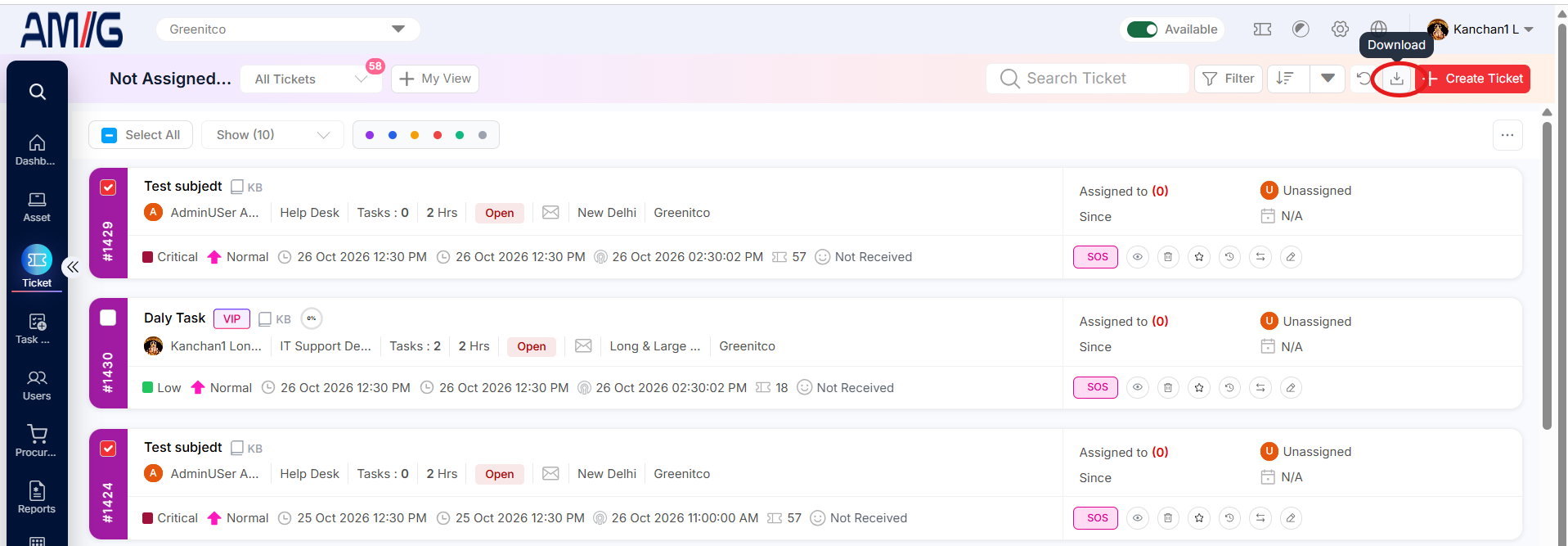1568x546 pixels.
Task: Open the sort order icon
Action: pos(1286,79)
